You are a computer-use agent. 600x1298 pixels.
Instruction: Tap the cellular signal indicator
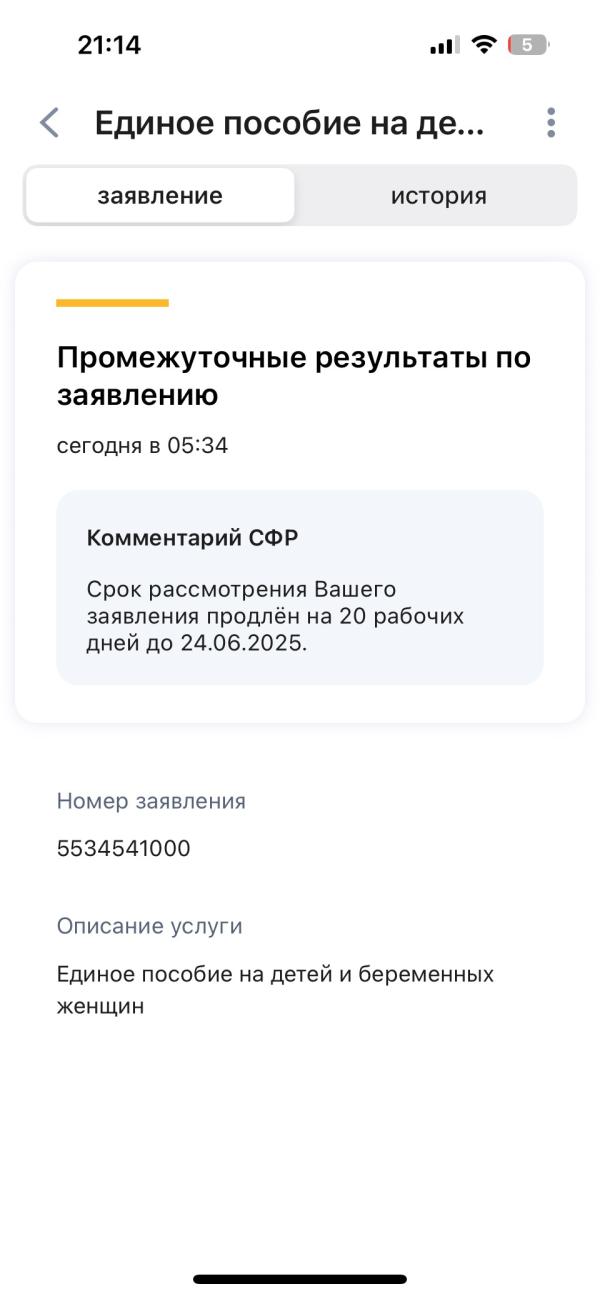[444, 43]
